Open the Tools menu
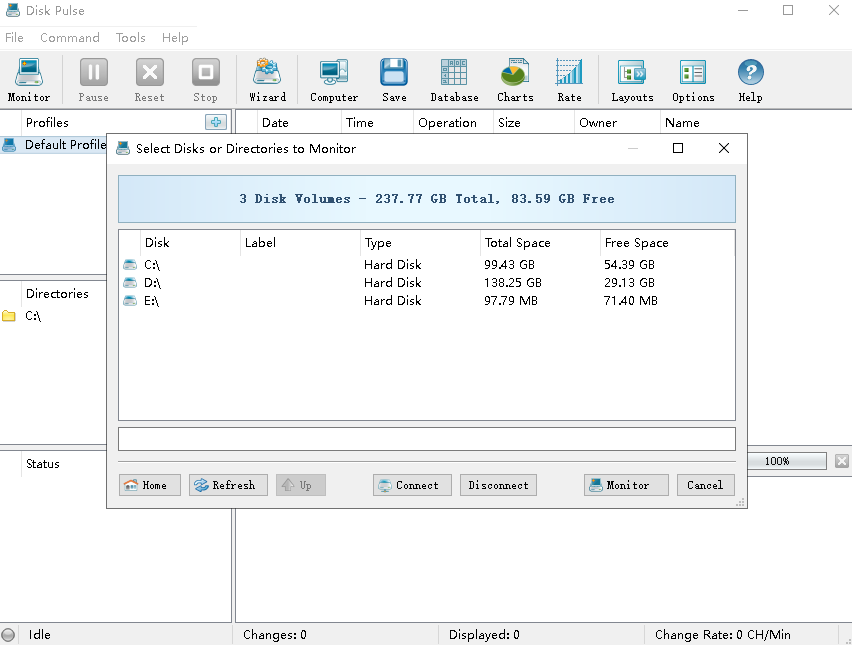The image size is (852, 645). coord(131,38)
